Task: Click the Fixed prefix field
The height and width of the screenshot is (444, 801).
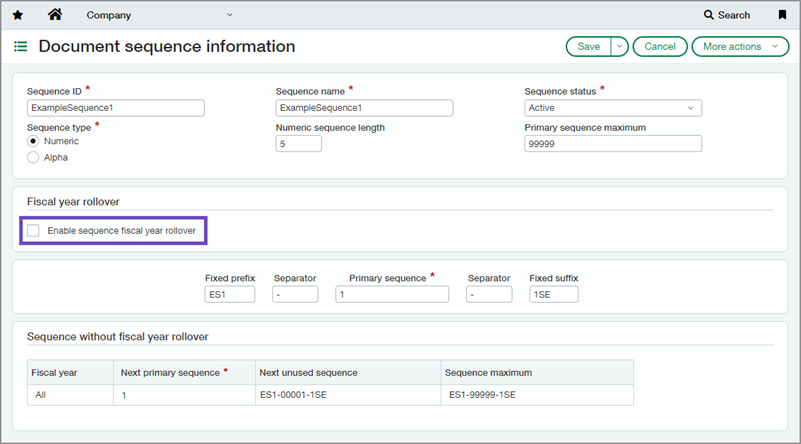Action: [229, 295]
